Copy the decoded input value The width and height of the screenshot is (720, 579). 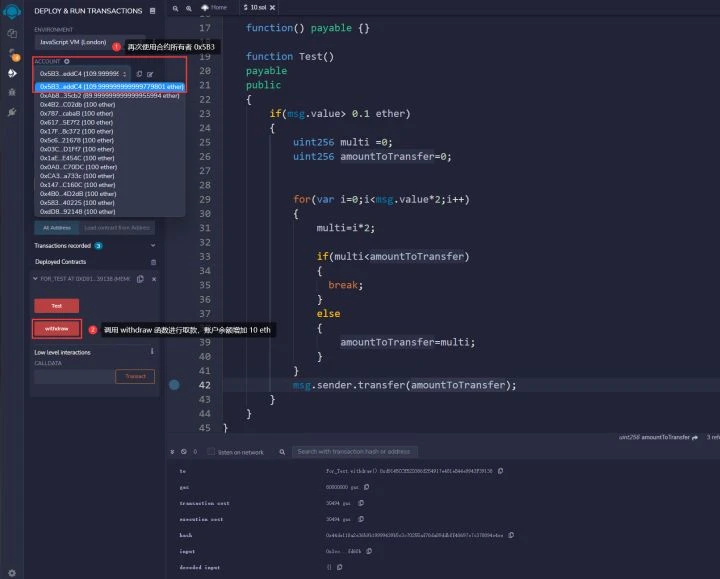coord(340,567)
